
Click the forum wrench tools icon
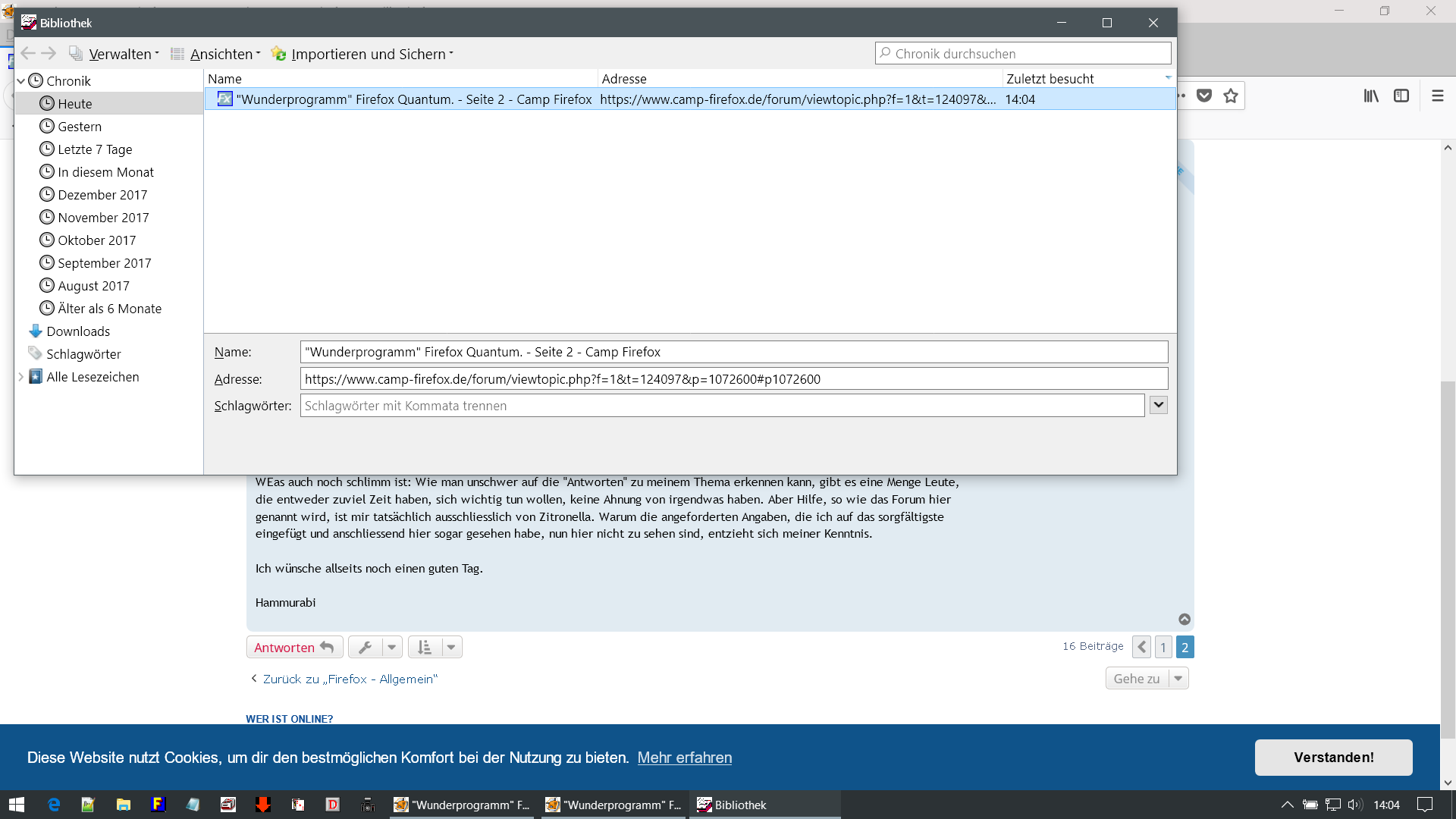point(365,647)
